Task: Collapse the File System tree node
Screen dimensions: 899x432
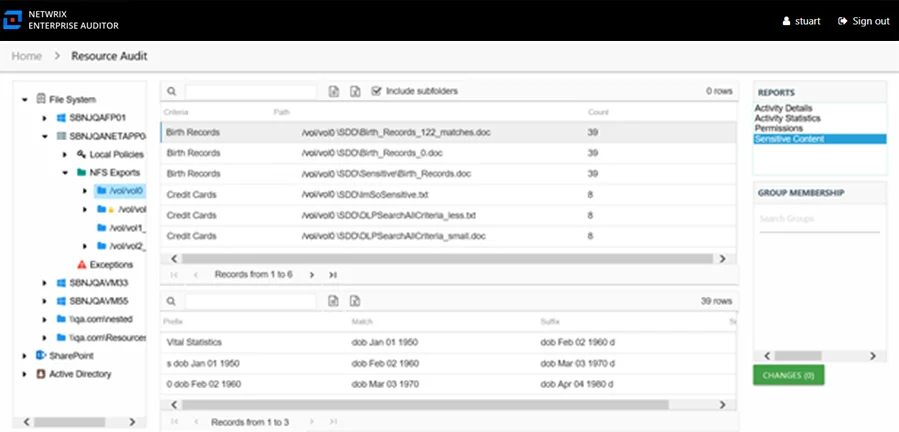Action: tap(25, 100)
